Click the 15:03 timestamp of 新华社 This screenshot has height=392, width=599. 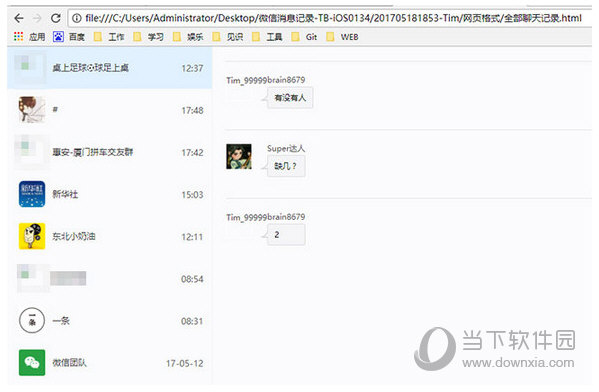coord(192,194)
